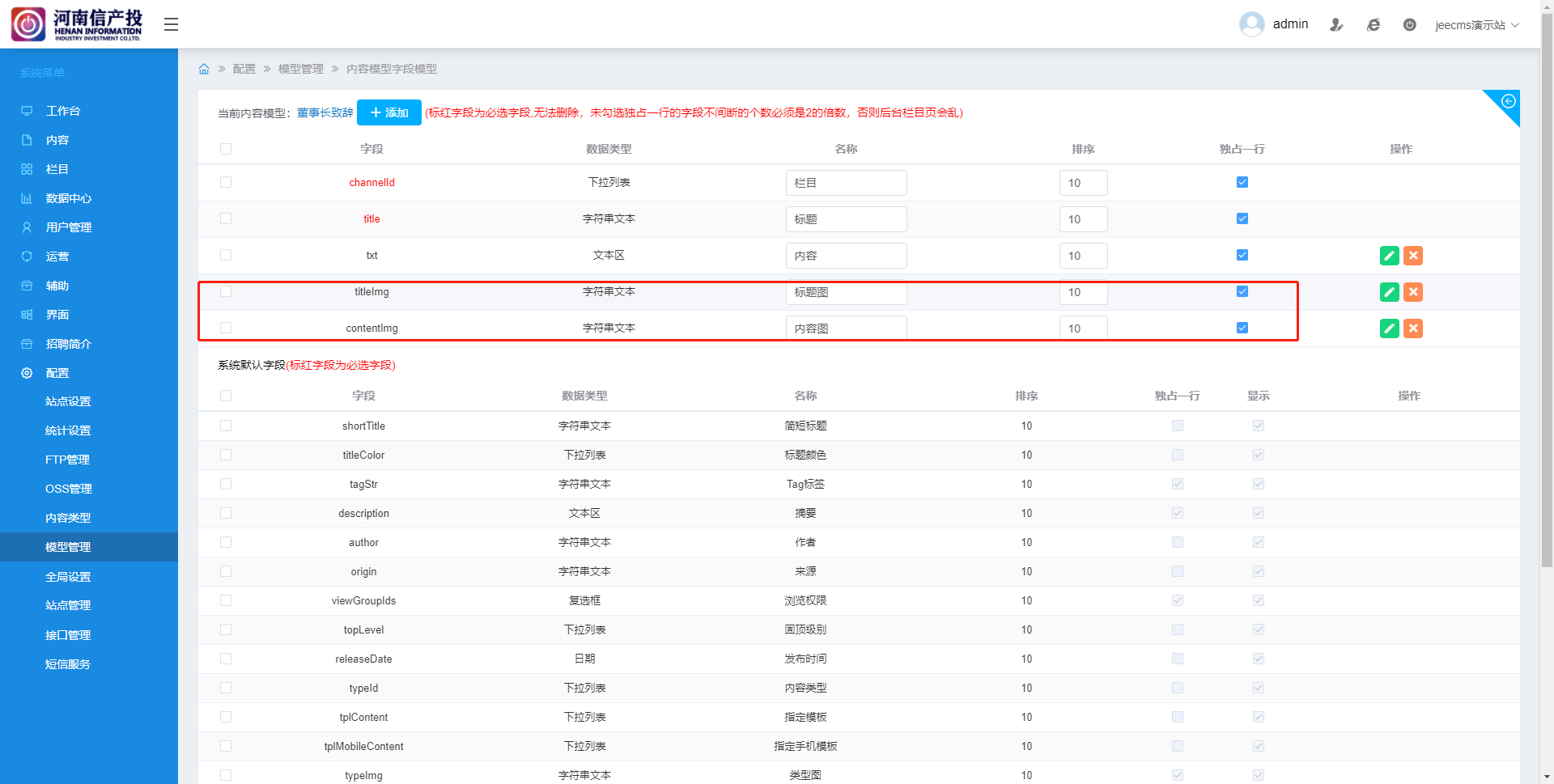Click the 工作台 sidebar icon

pos(27,111)
